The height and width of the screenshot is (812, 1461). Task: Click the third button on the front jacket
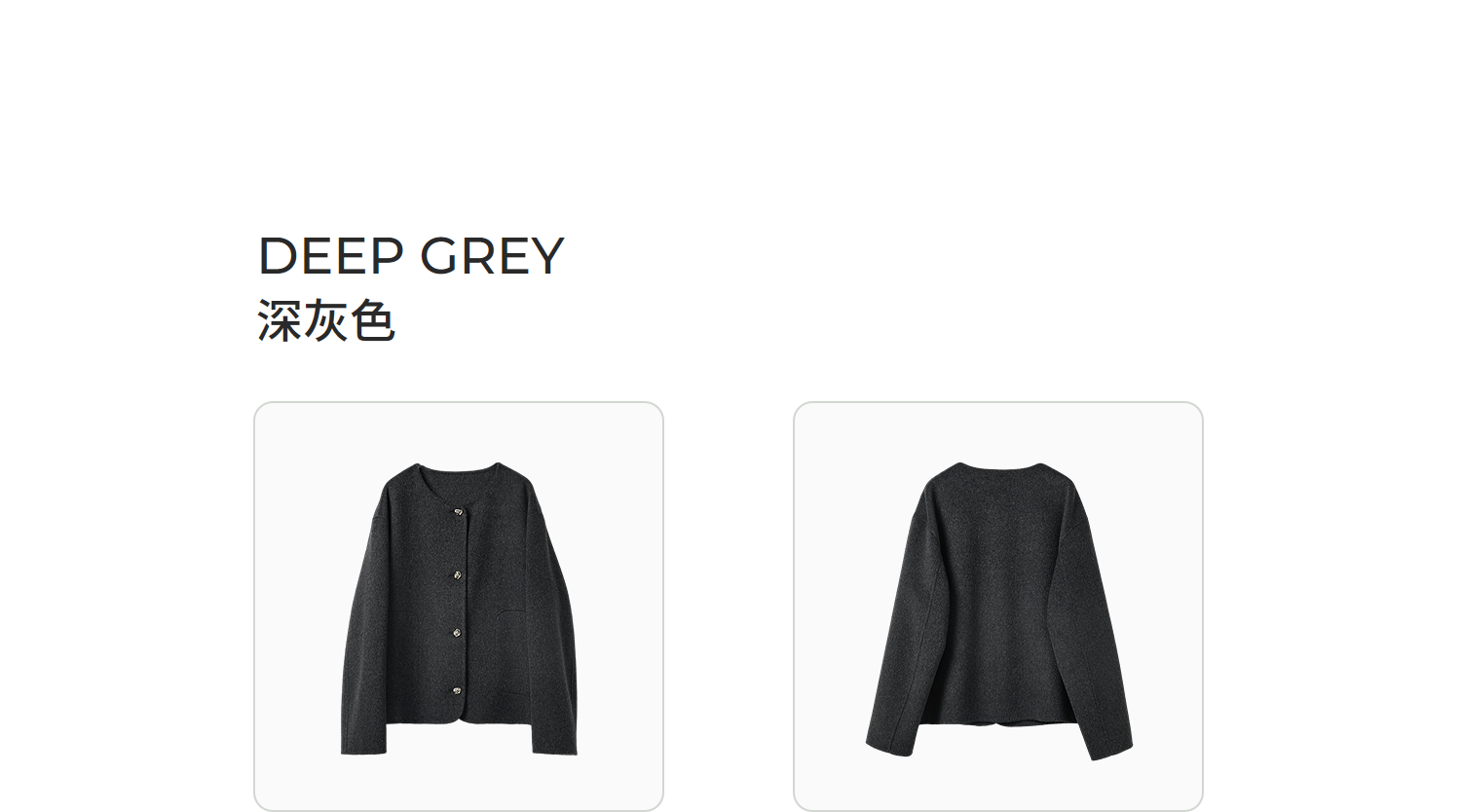[x=455, y=633]
